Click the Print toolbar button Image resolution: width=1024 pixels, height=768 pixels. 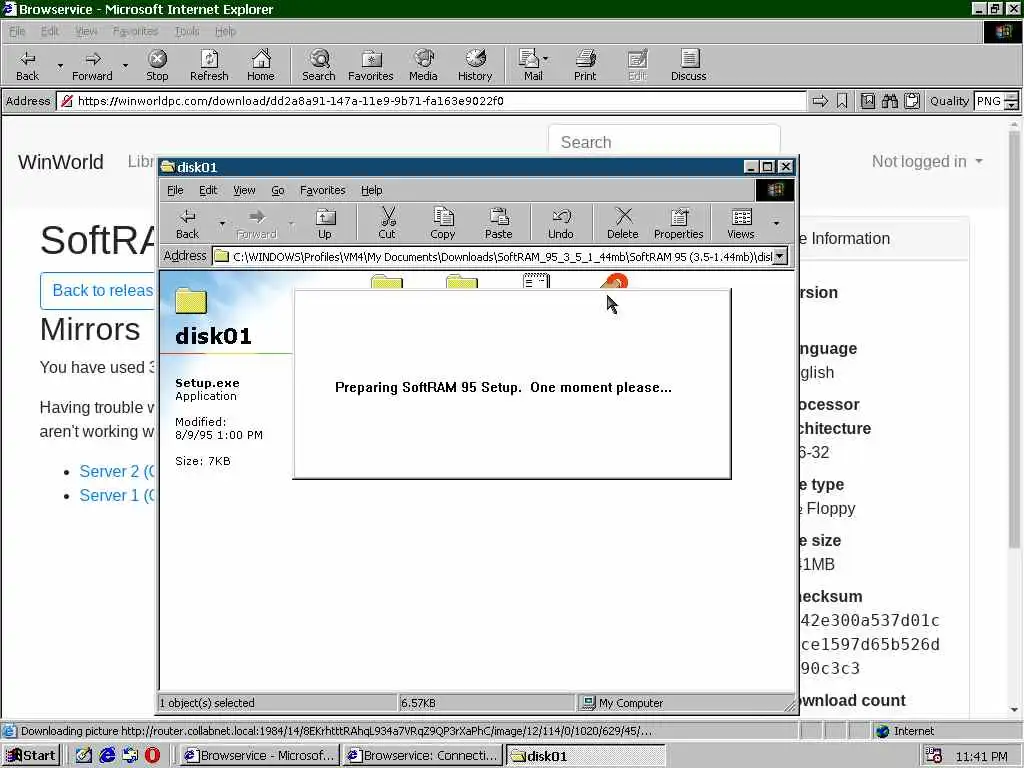pyautogui.click(x=585, y=65)
